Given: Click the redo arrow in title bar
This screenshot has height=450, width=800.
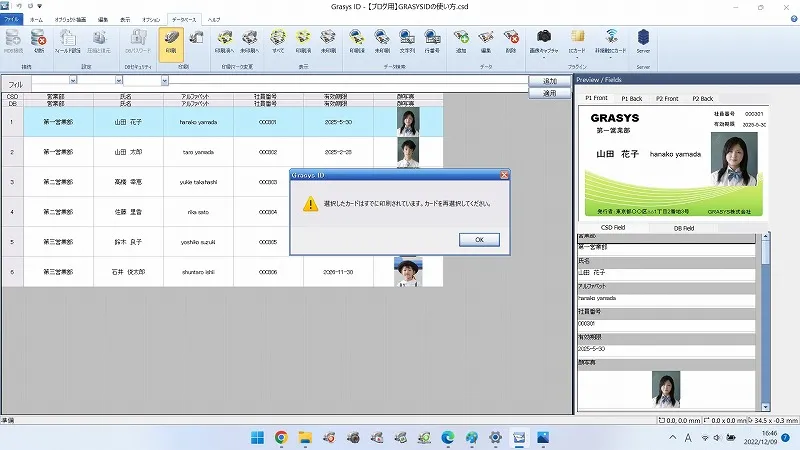Looking at the screenshot, I should [30, 6].
